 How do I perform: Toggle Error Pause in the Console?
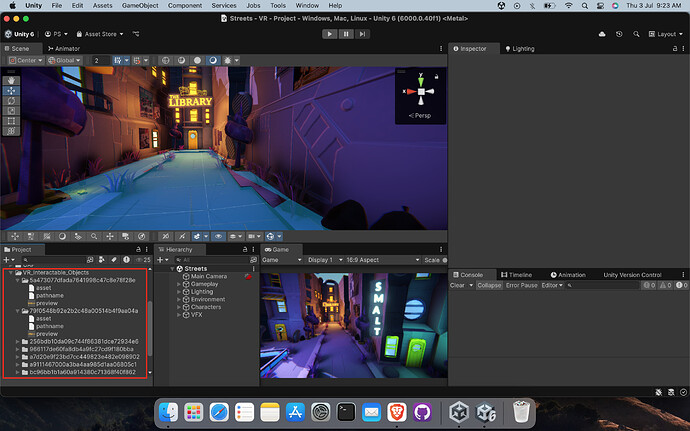point(522,285)
